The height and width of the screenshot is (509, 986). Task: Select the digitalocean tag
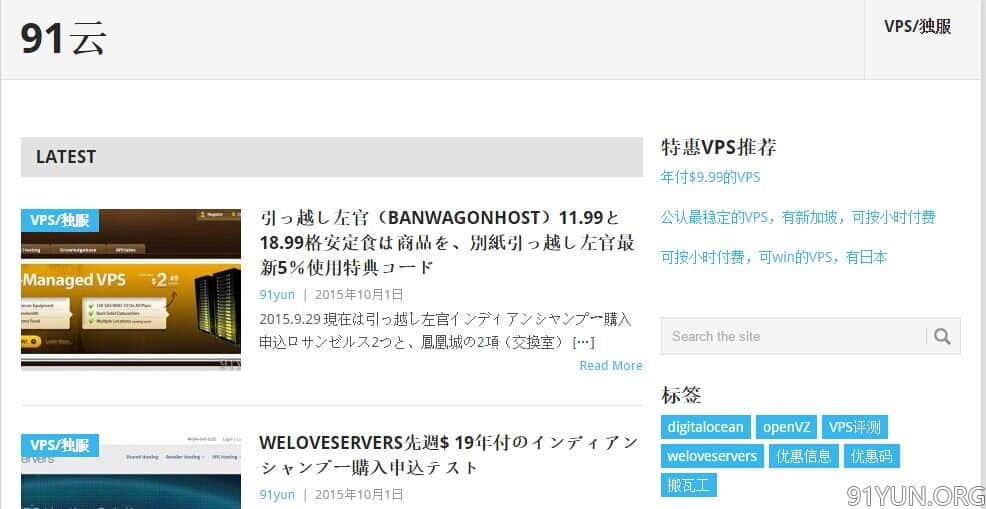coord(706,427)
